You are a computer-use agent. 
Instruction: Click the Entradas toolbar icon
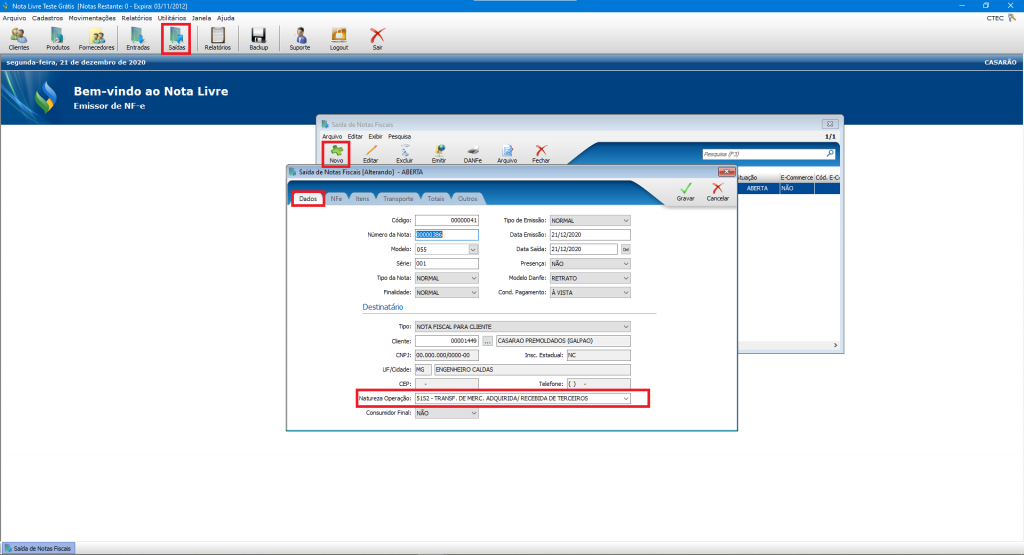coord(138,38)
